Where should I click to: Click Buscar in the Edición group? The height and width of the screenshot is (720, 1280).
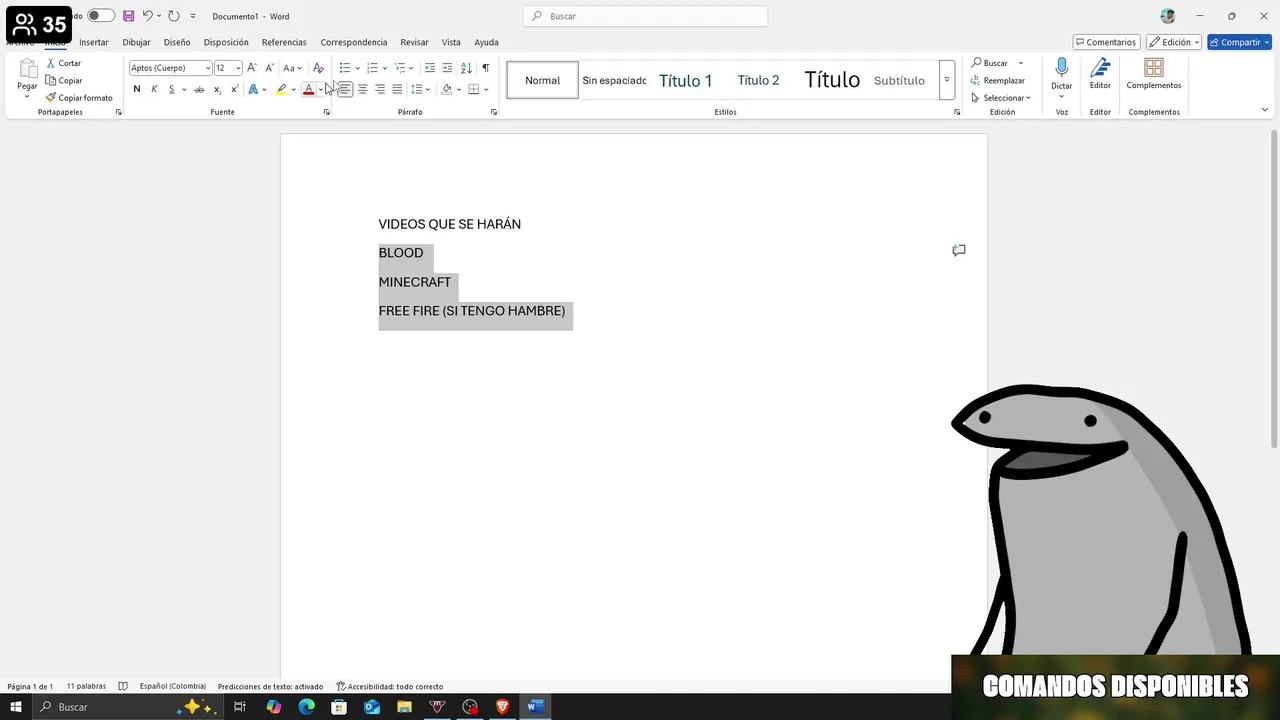(990, 63)
